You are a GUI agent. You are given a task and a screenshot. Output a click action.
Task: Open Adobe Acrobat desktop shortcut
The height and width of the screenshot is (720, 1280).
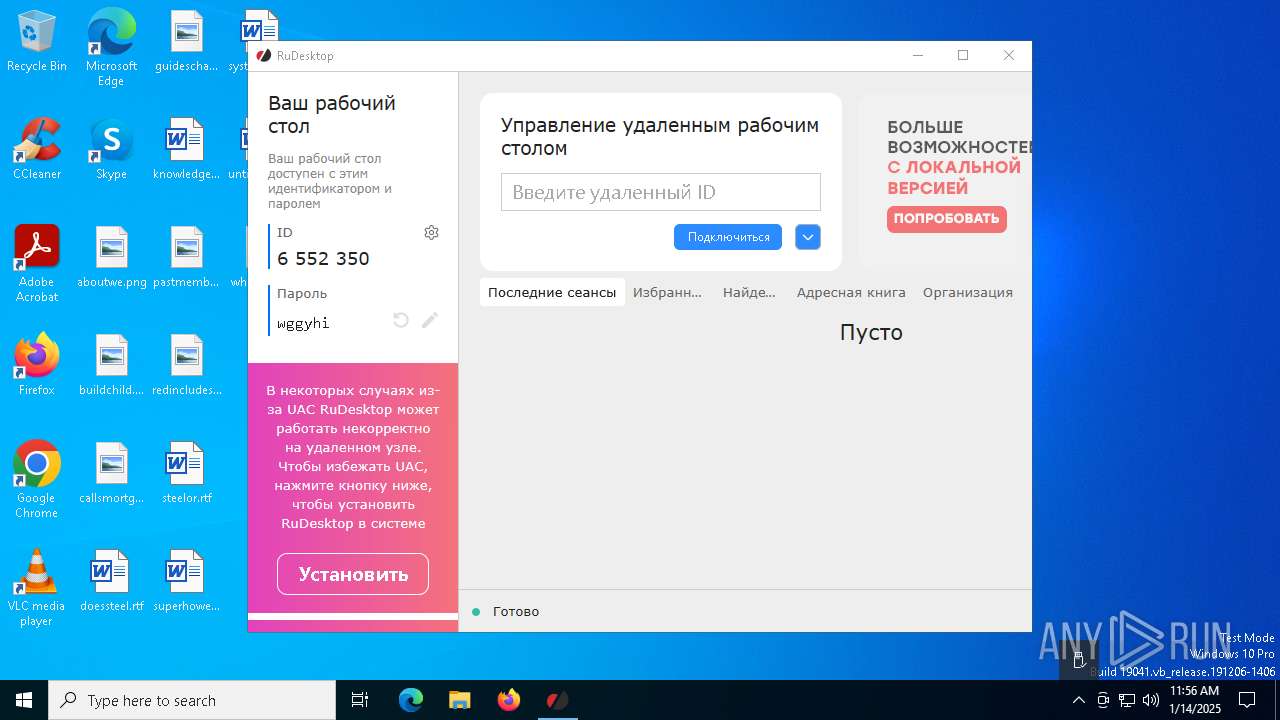pyautogui.click(x=37, y=264)
